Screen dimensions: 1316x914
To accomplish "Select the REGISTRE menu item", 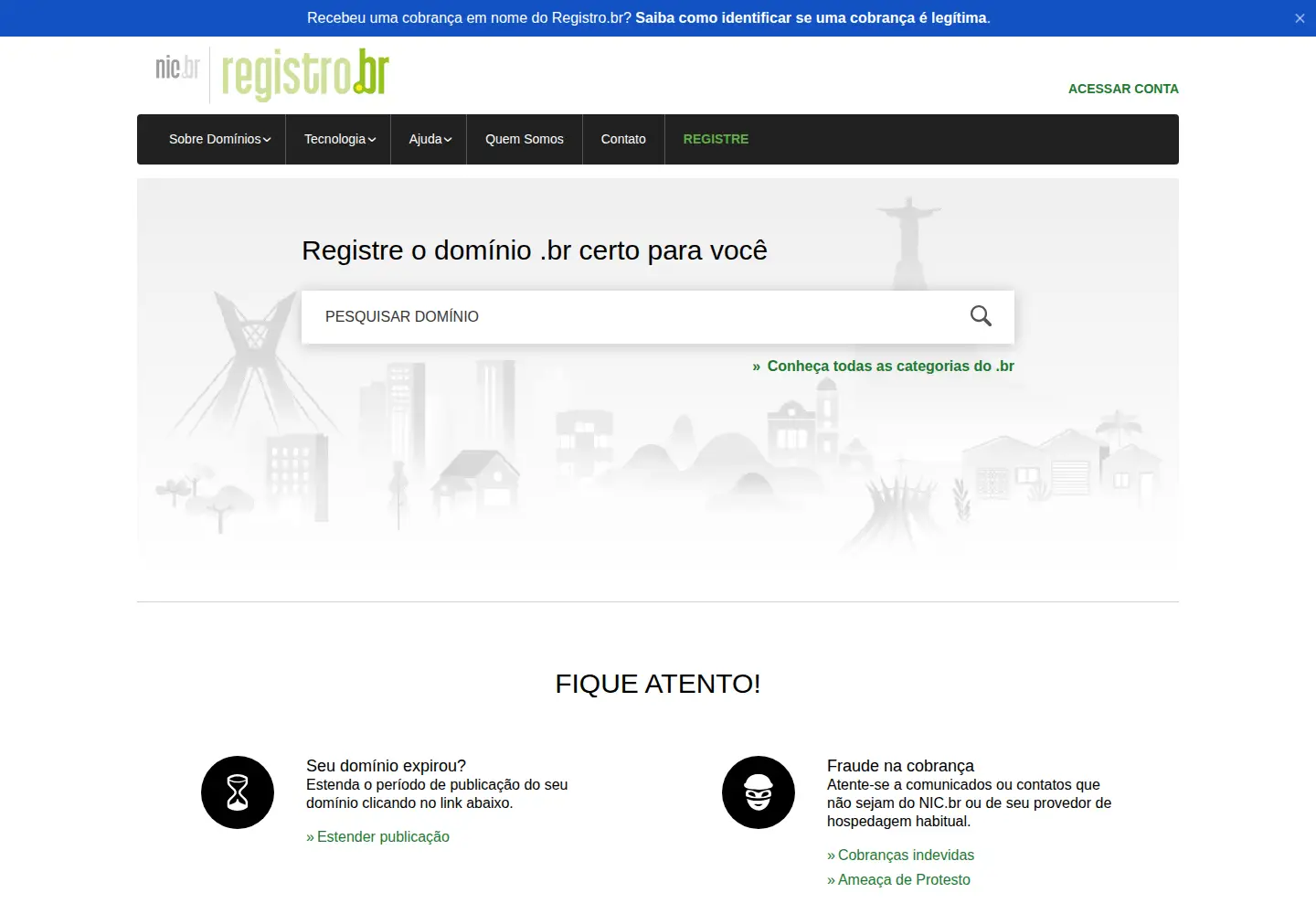I will click(716, 139).
